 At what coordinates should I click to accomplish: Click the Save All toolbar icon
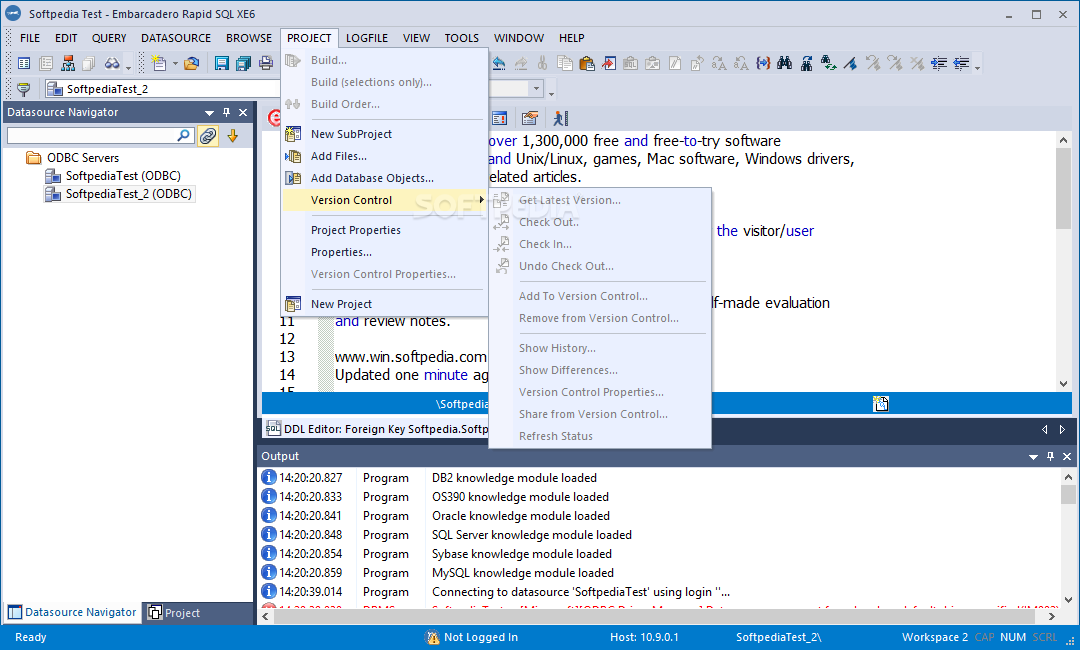(x=244, y=64)
